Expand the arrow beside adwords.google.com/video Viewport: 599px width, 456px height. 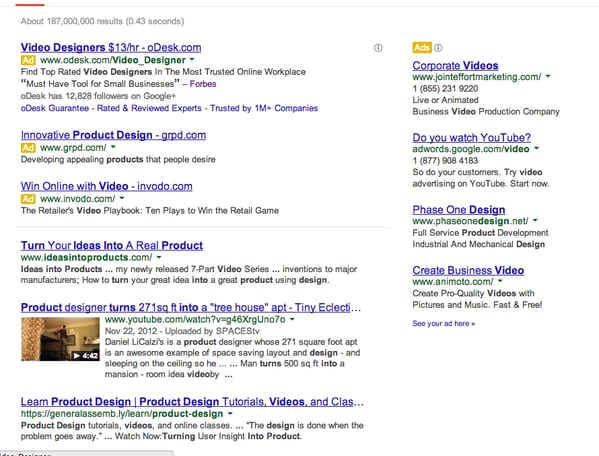point(536,148)
